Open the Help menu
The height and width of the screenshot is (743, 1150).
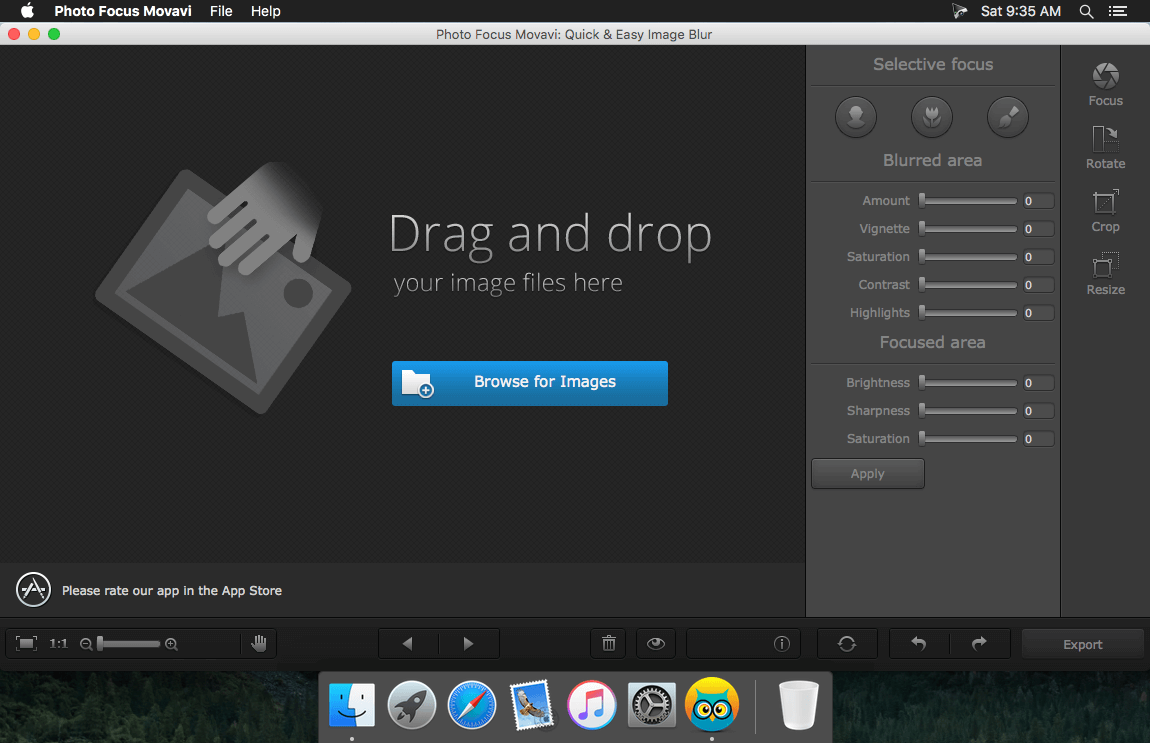pos(265,11)
